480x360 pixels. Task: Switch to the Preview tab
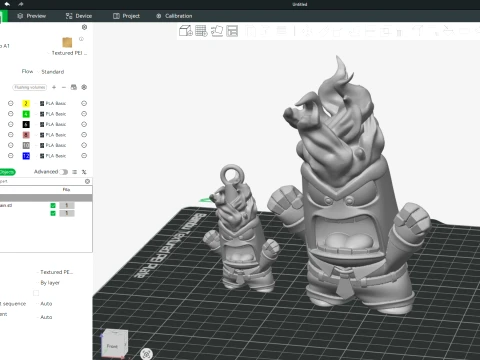31,16
